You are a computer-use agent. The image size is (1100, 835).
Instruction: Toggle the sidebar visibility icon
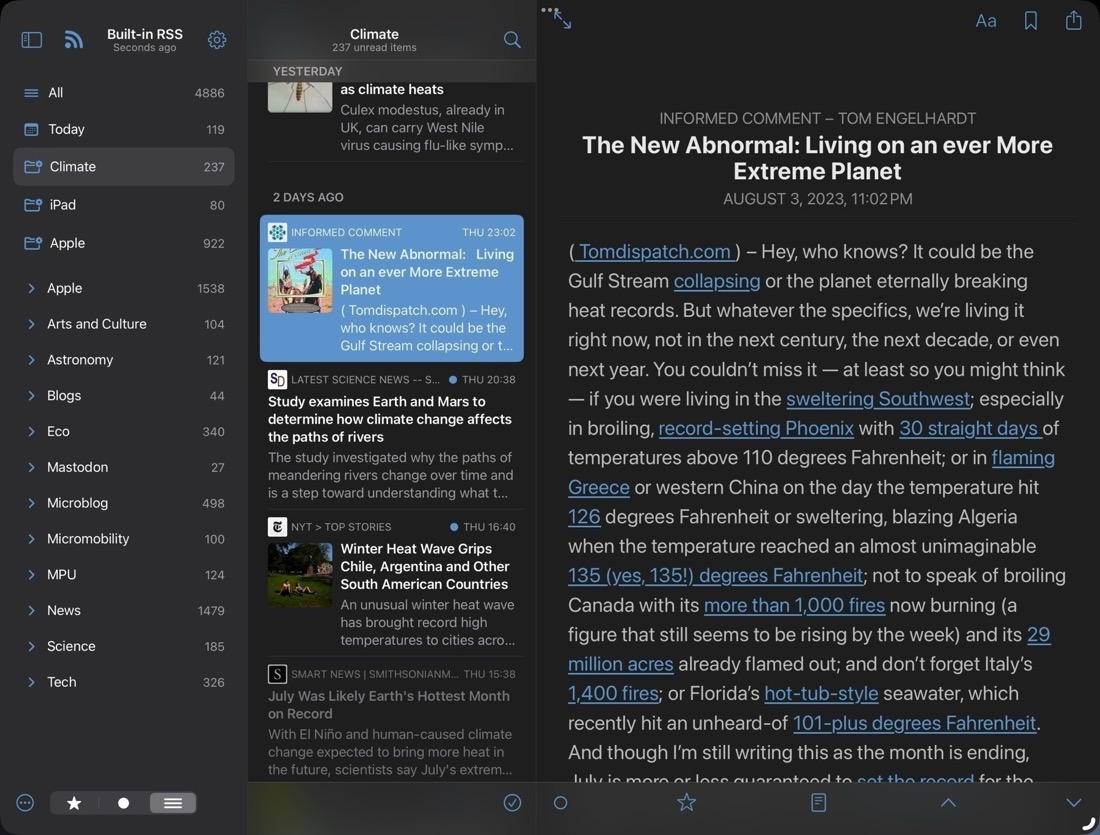click(x=31, y=39)
